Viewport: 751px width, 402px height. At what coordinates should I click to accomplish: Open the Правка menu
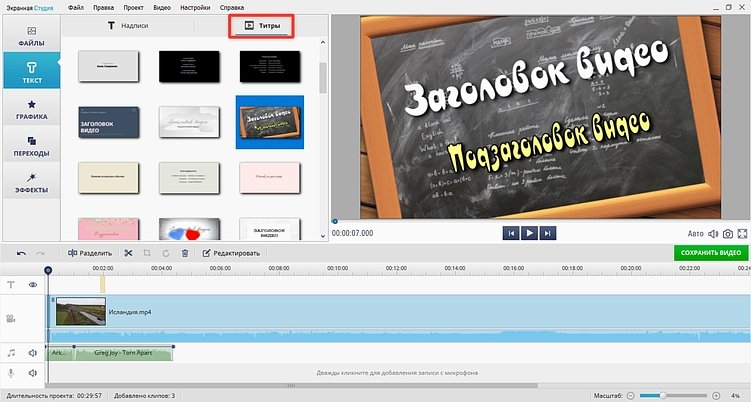(103, 8)
